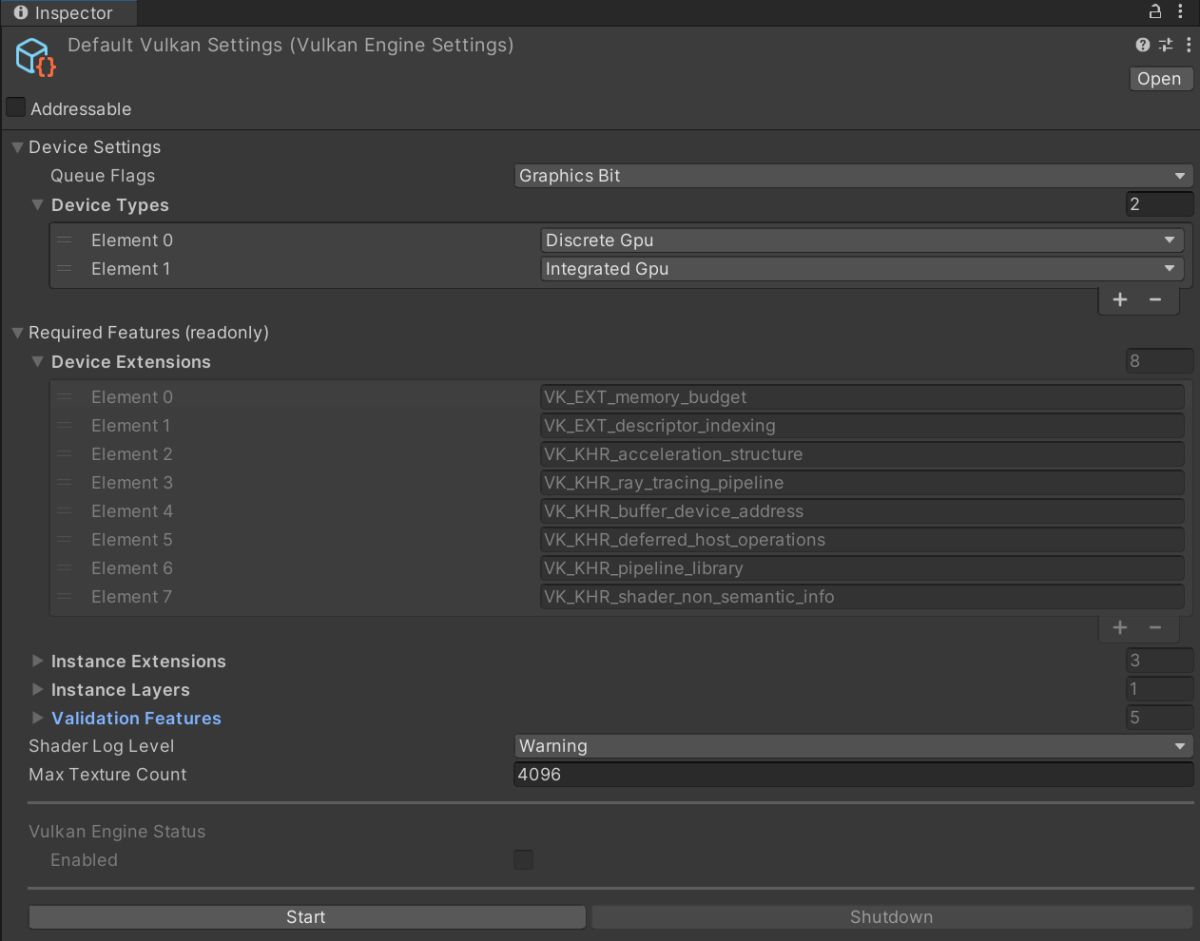This screenshot has height=941, width=1200.
Task: Click the Device Extensions size field
Action: click(1159, 361)
